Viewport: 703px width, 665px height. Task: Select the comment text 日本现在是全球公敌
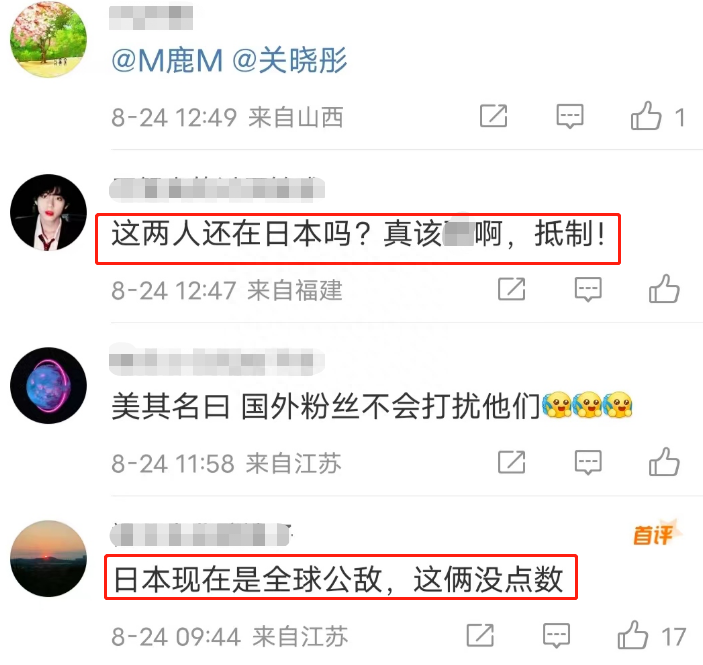pyautogui.click(x=248, y=579)
